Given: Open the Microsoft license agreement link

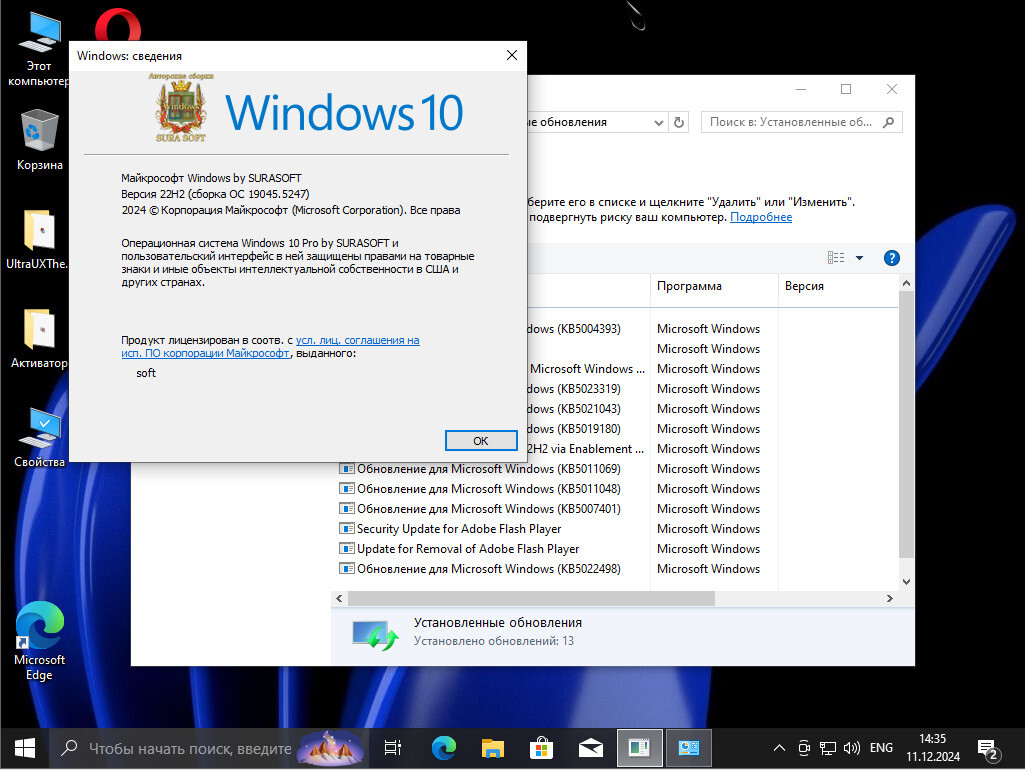Looking at the screenshot, I should click(271, 346).
